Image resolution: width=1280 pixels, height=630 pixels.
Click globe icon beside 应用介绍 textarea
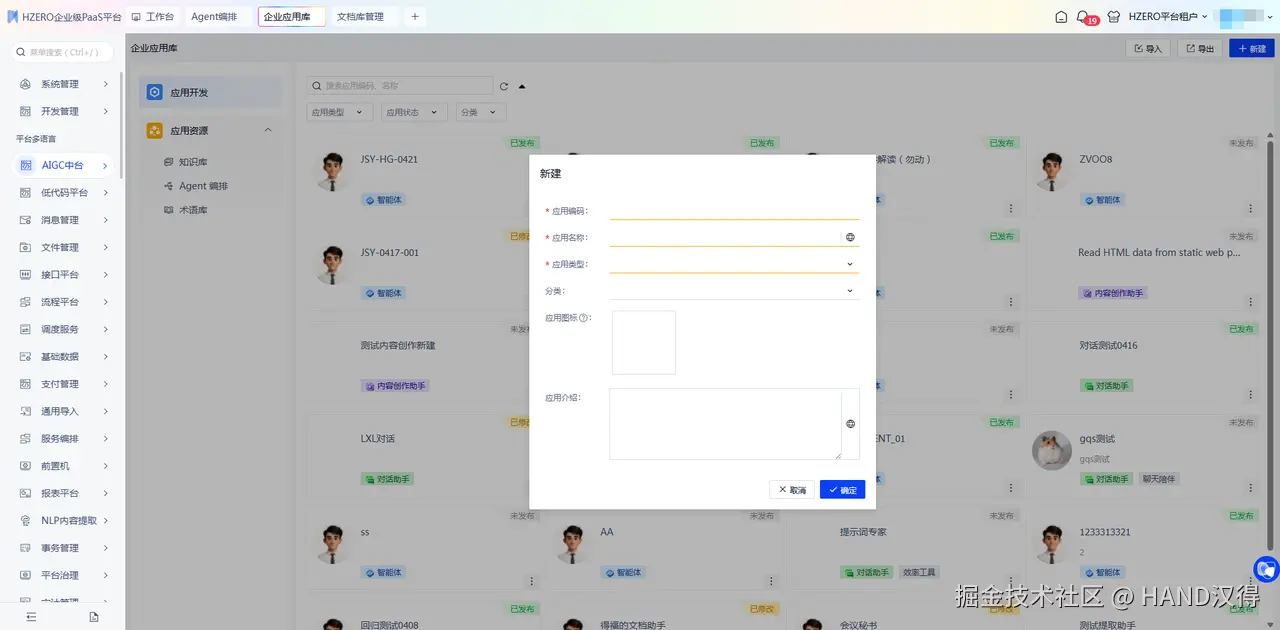850,424
